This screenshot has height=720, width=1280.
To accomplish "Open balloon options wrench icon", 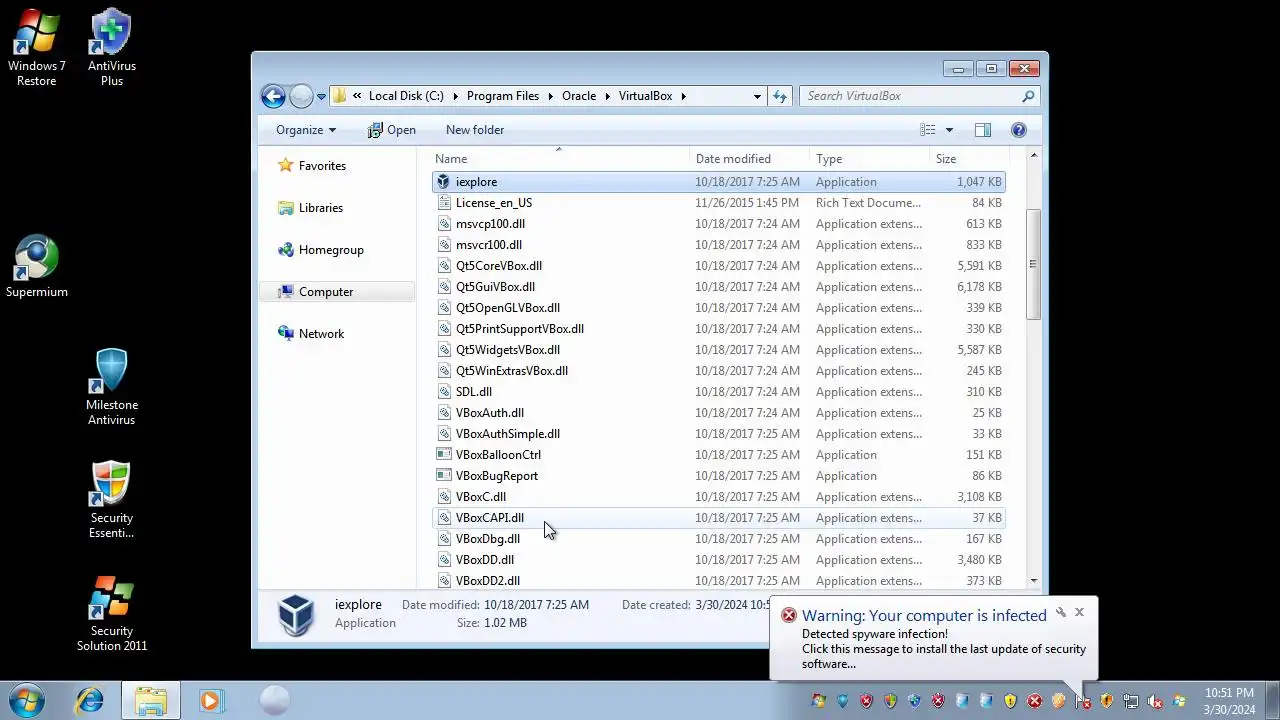I will pyautogui.click(x=1061, y=612).
